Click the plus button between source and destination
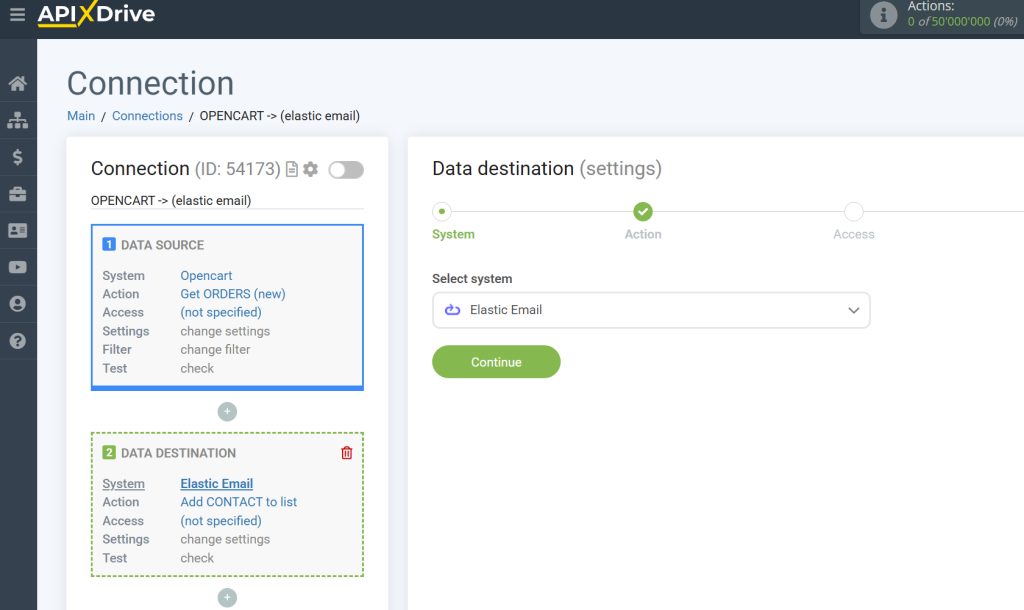 pyautogui.click(x=227, y=411)
